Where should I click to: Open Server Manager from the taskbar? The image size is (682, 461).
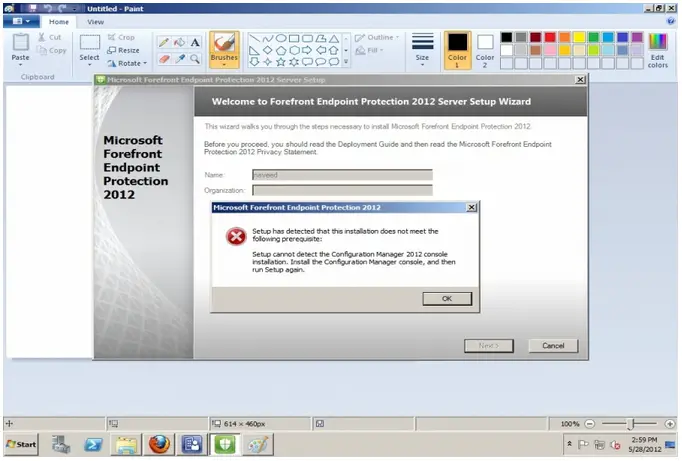61,444
